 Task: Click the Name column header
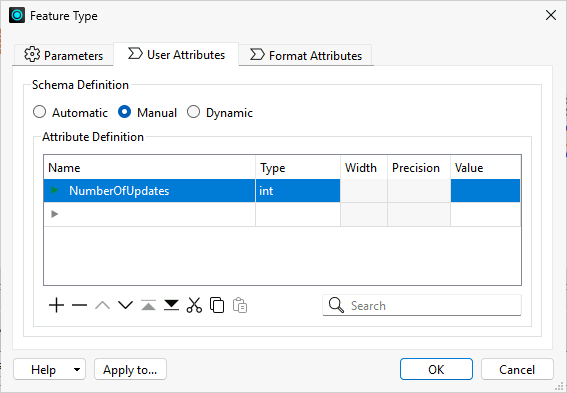point(149,167)
